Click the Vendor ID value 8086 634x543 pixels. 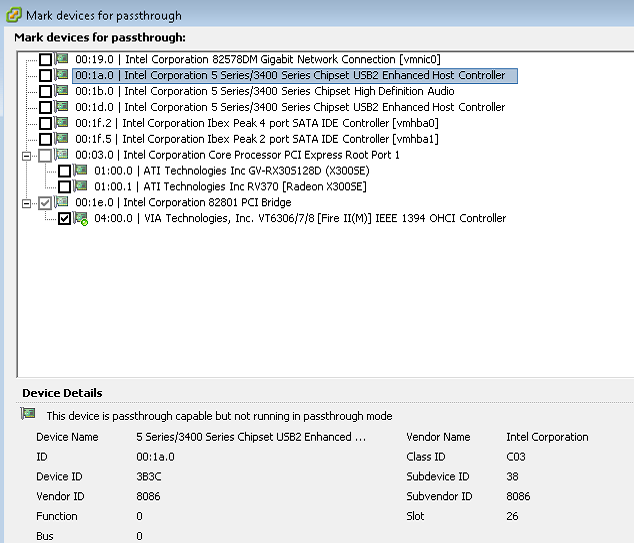pyautogui.click(x=148, y=497)
